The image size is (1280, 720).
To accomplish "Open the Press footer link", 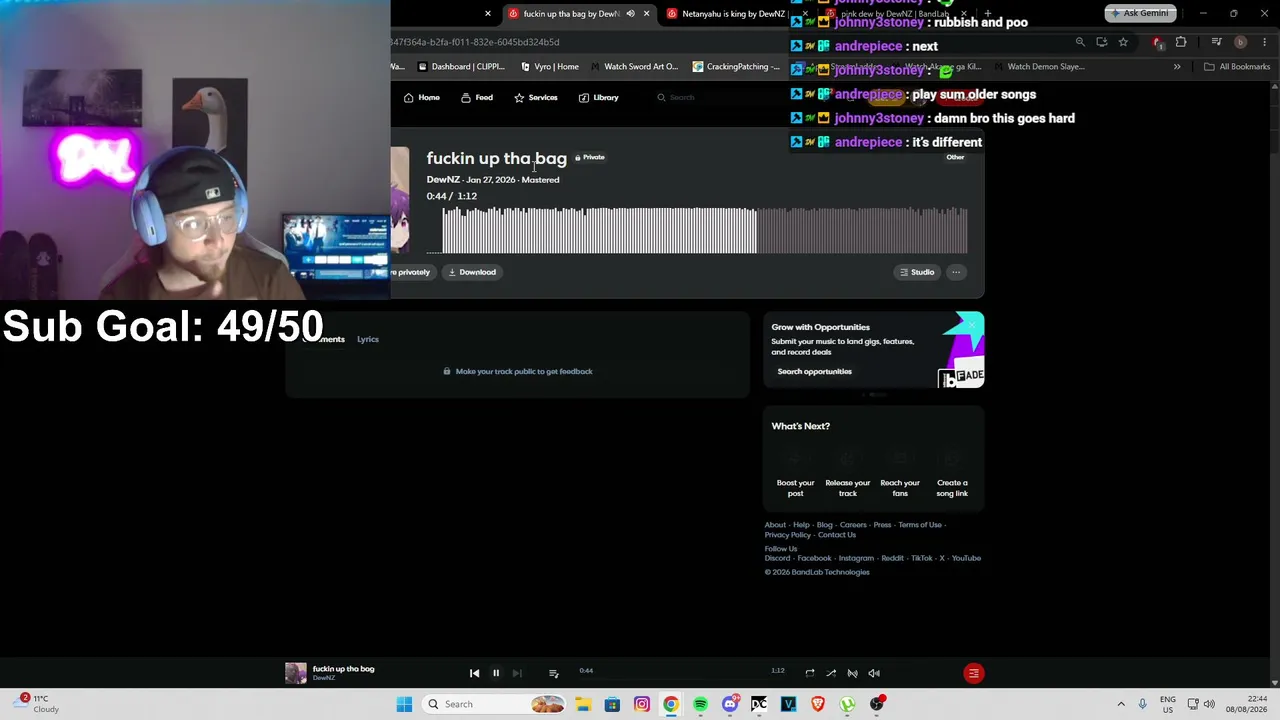I will [x=882, y=525].
